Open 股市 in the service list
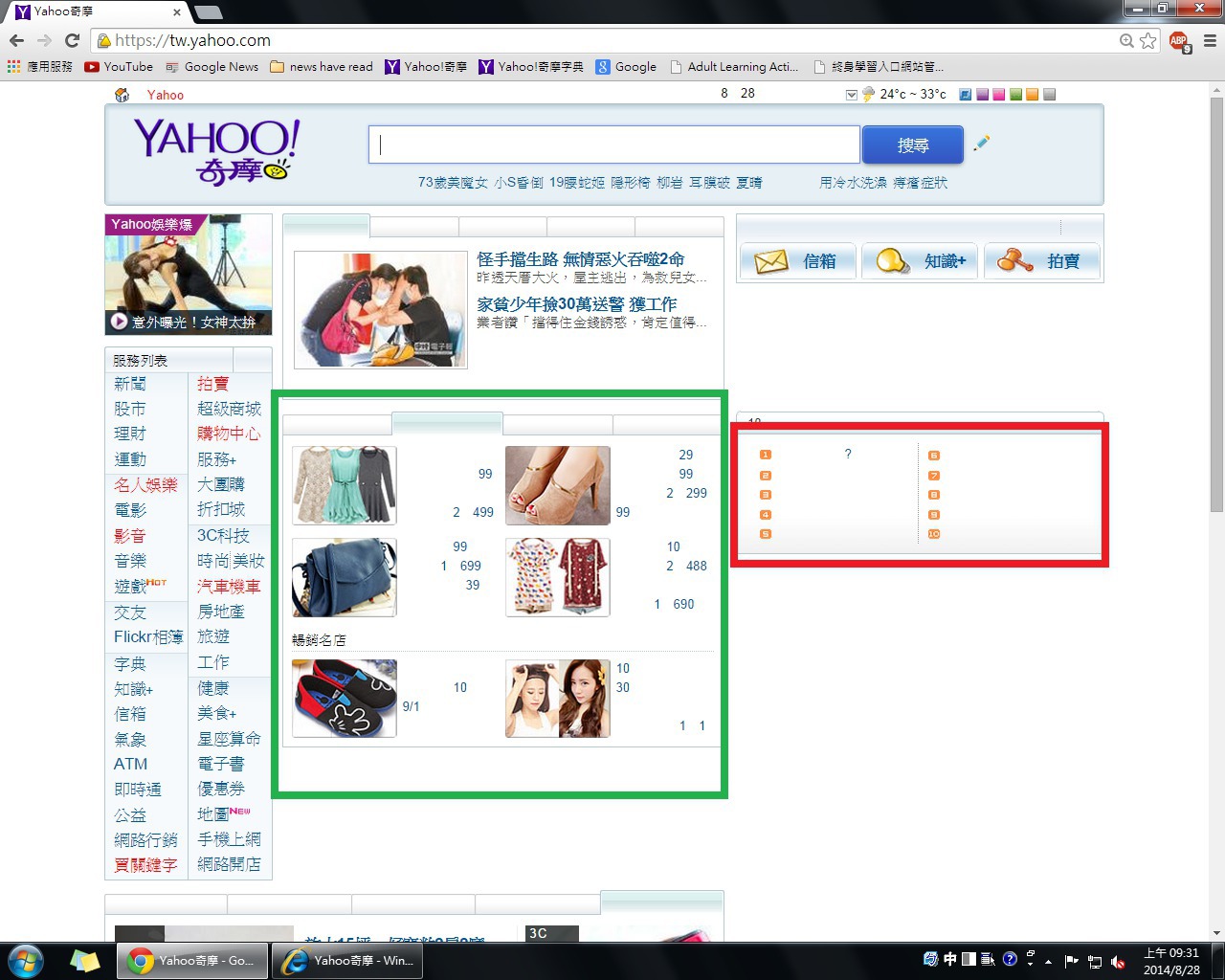The width and height of the screenshot is (1225, 980). [x=130, y=409]
